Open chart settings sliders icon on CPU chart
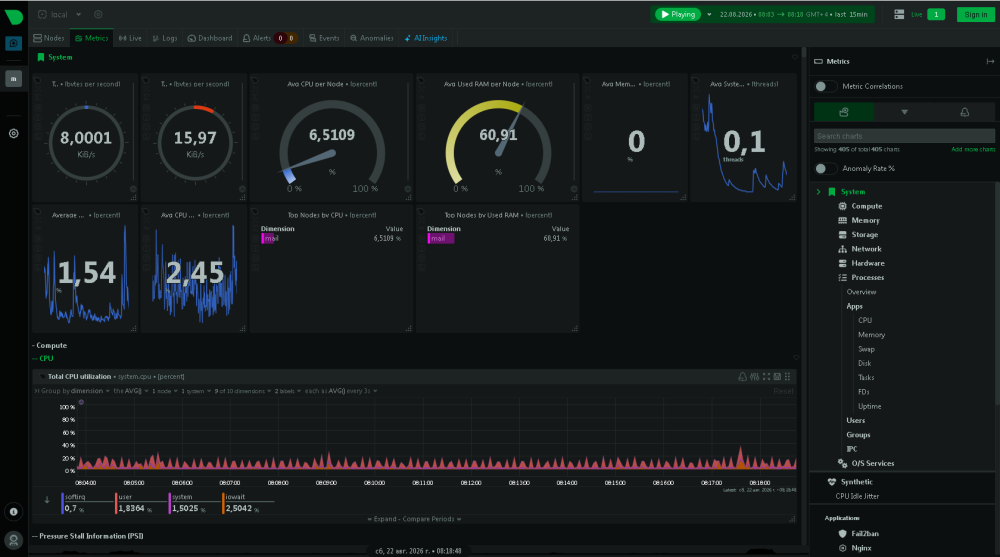 (754, 376)
